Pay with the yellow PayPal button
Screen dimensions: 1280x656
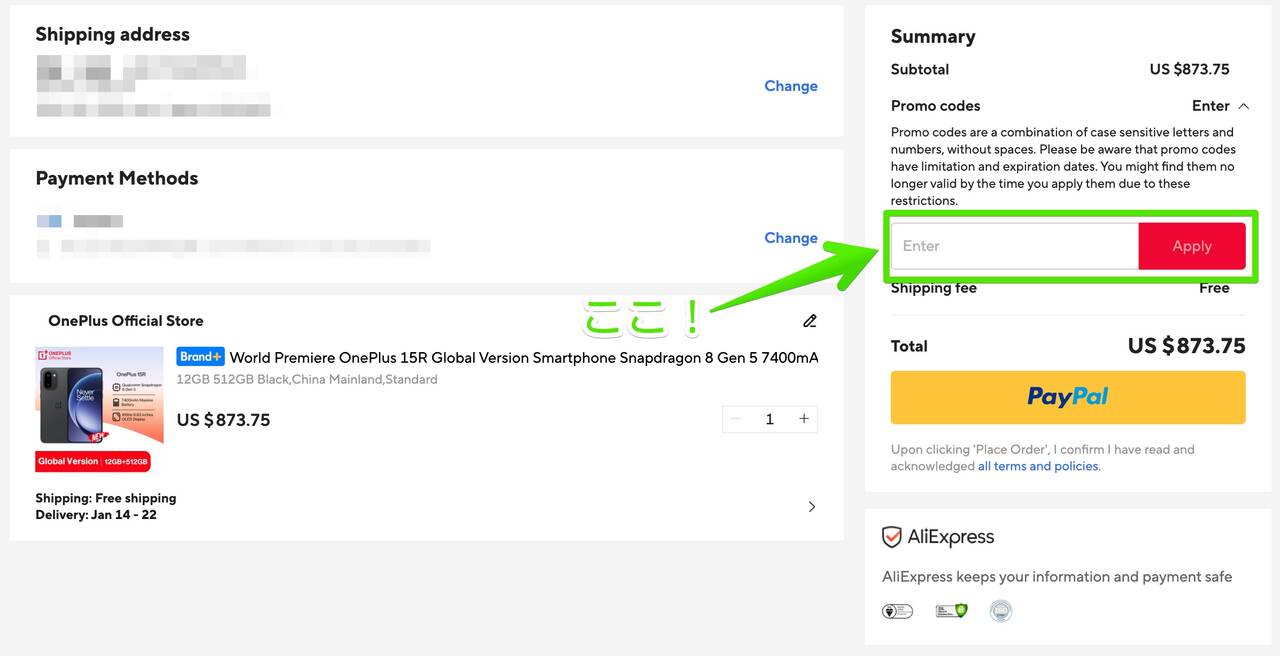[x=1067, y=397]
